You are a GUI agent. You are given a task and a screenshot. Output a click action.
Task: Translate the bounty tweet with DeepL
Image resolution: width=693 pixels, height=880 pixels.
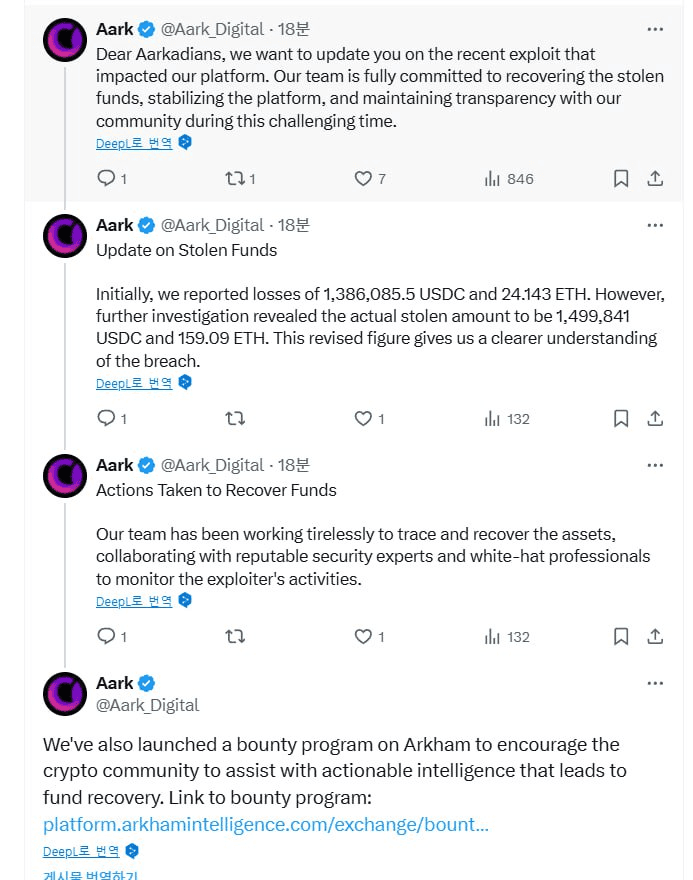point(81,851)
